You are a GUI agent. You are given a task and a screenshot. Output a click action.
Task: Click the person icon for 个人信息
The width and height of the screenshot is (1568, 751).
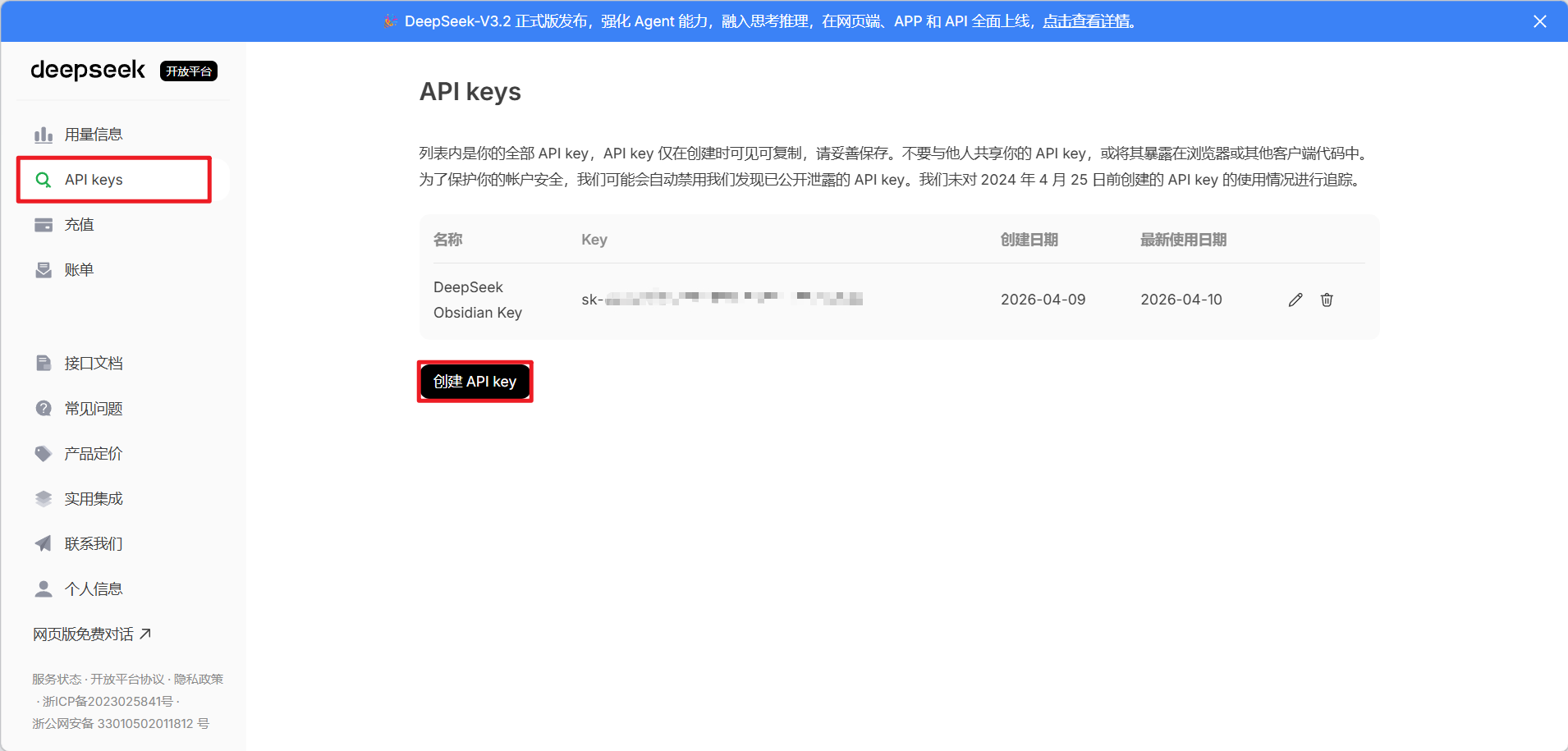point(44,588)
